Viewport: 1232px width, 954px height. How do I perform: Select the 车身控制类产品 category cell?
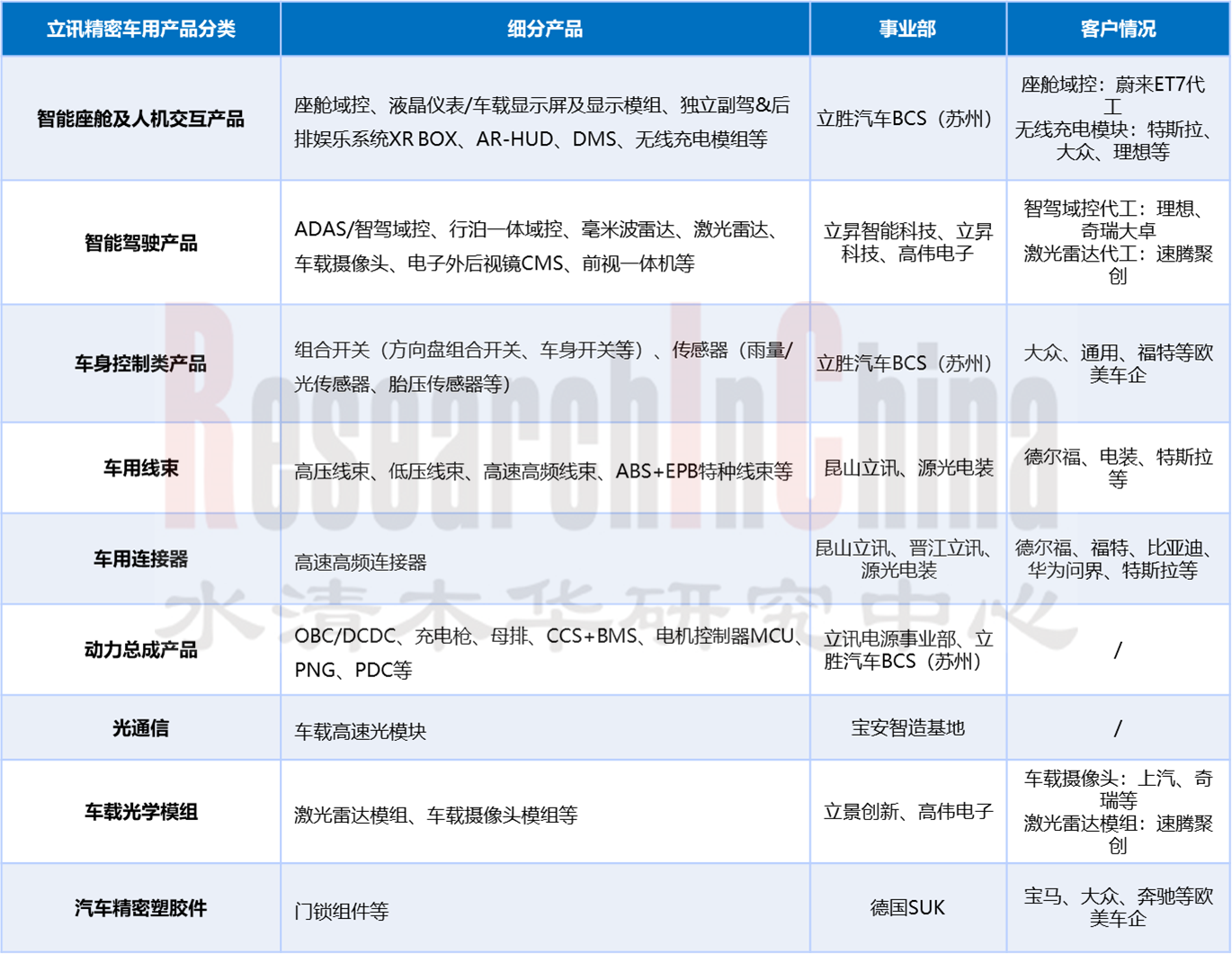coord(141,363)
